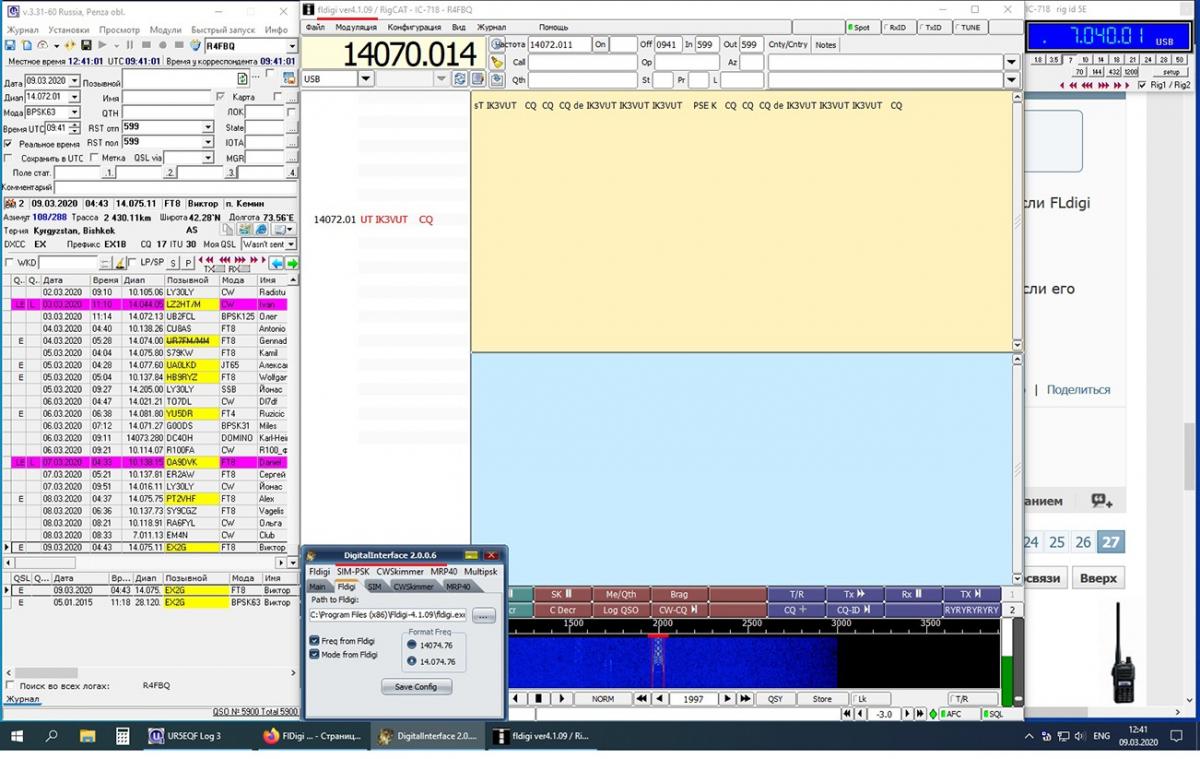Expand the Мода BPSK63 dropdown
This screenshot has width=1200, height=759.
[75, 113]
